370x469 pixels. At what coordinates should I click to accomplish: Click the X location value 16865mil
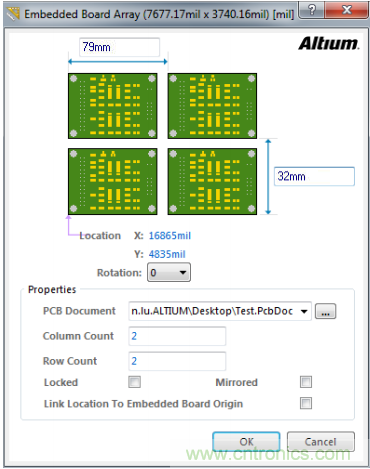point(170,236)
